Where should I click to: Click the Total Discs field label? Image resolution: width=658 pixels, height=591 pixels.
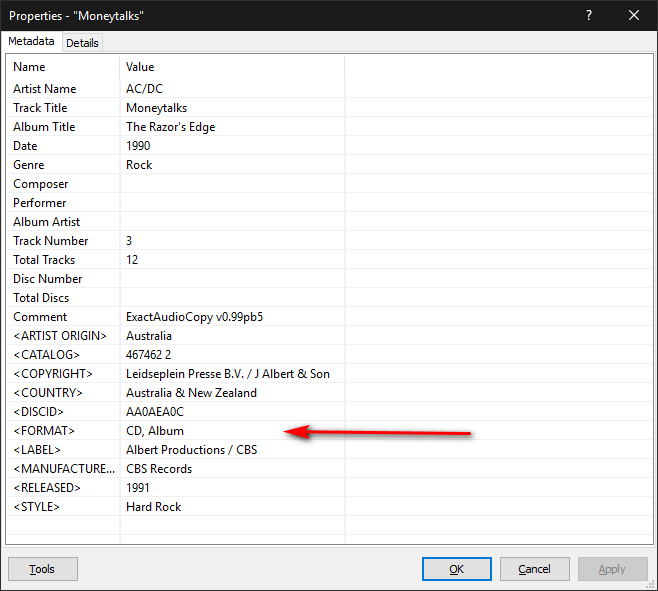41,298
